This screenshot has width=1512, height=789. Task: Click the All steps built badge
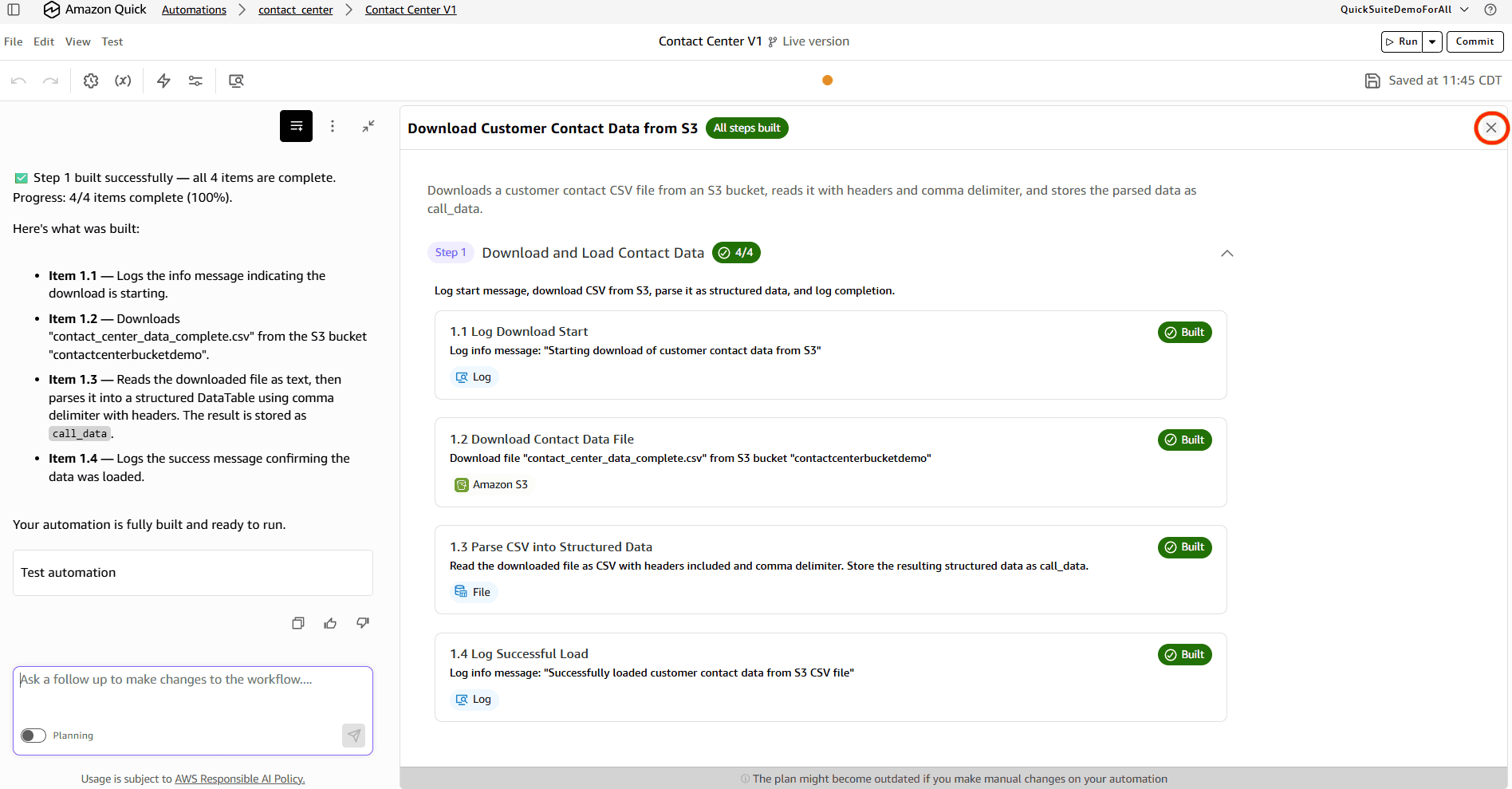pos(747,128)
